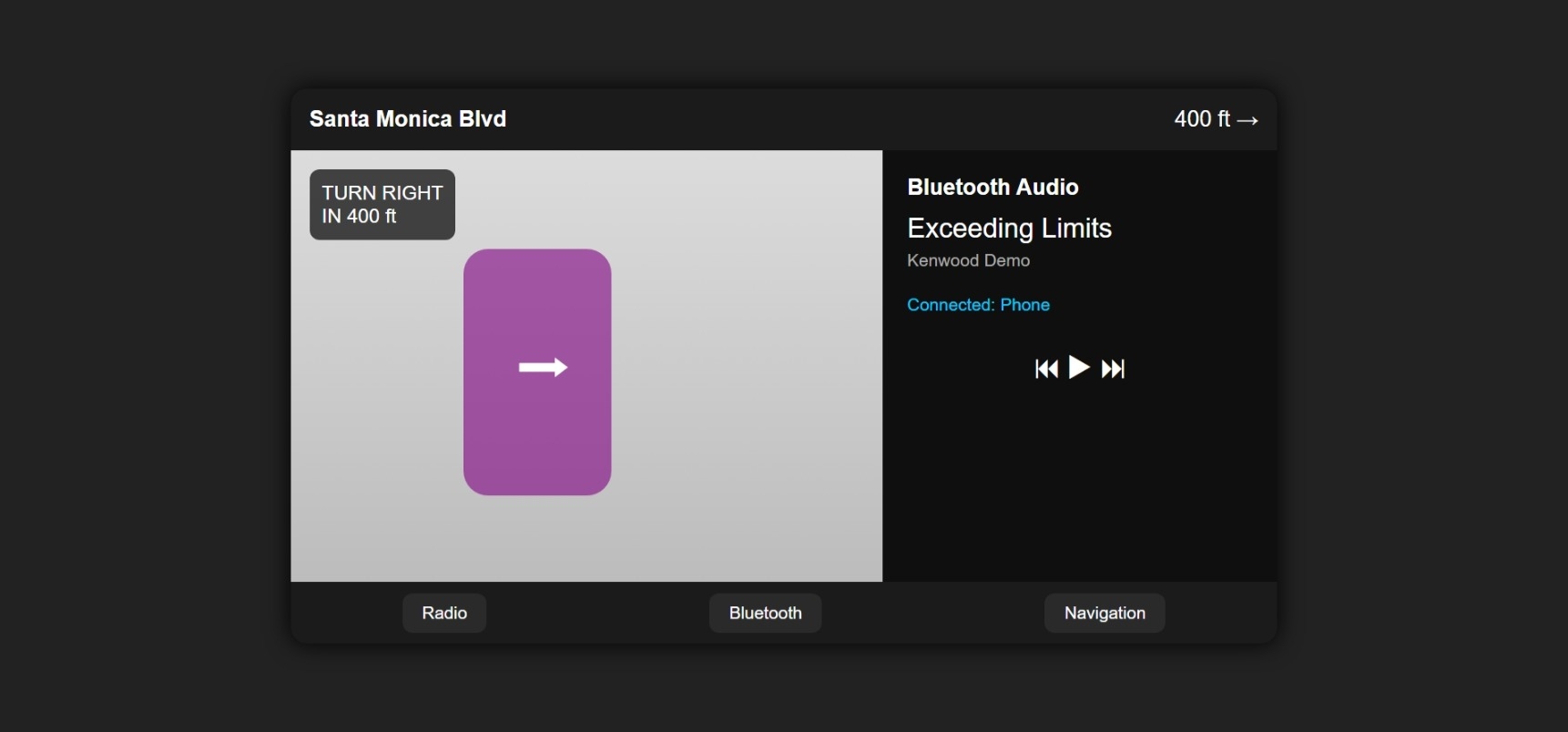Click bottom bar space between Radio and Bluetooth

(x=596, y=613)
